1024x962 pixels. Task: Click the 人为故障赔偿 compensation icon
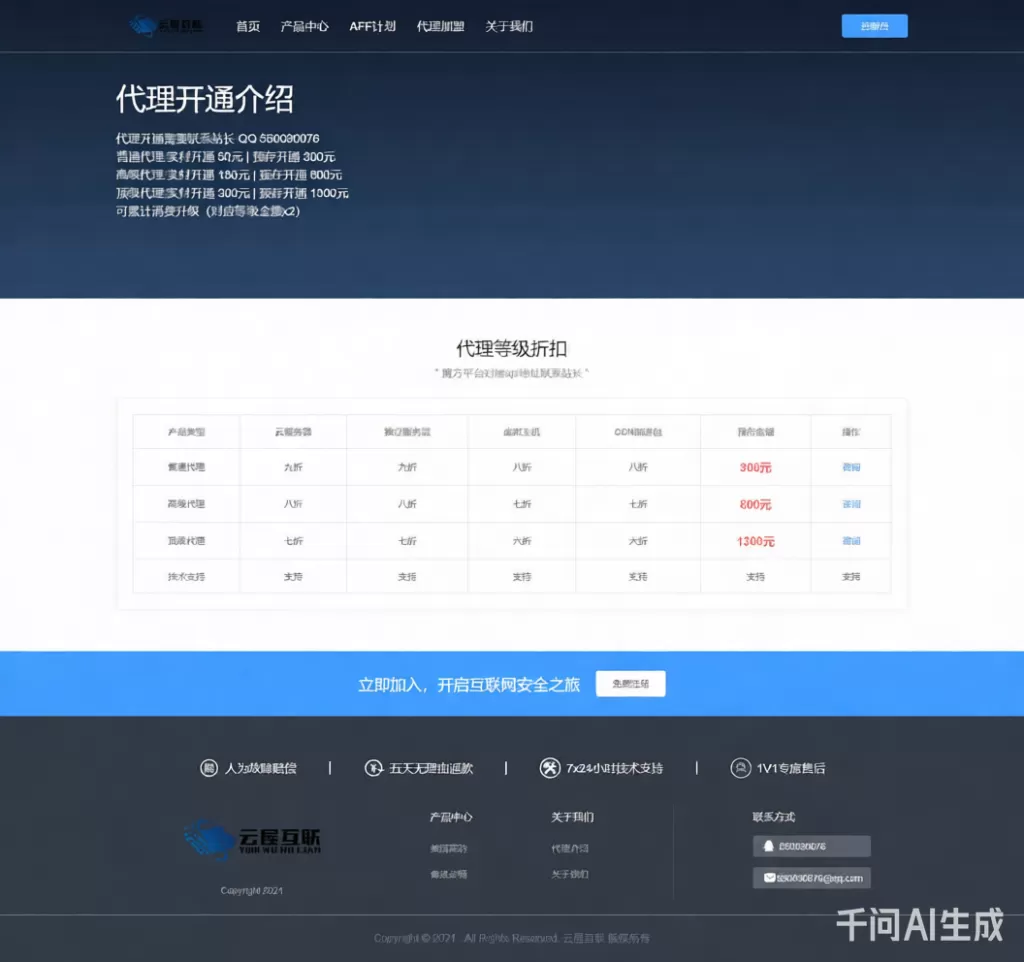(x=209, y=768)
